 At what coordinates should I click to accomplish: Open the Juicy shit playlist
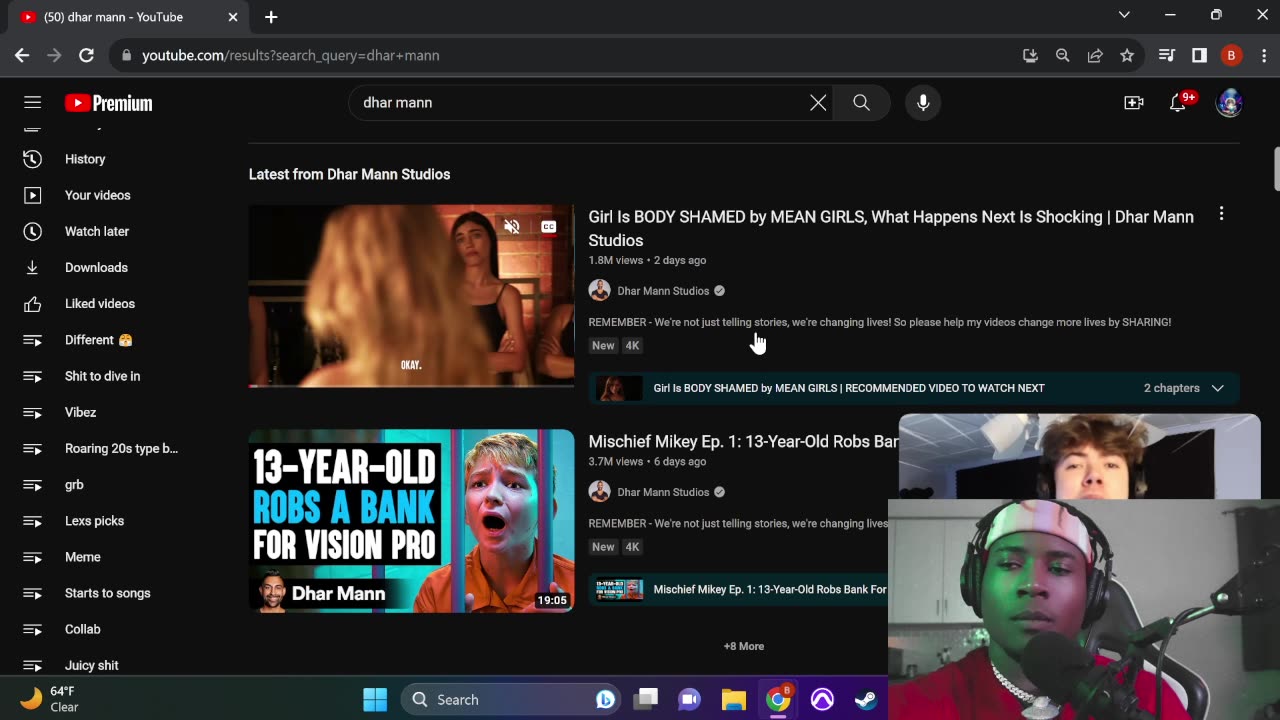point(91,665)
